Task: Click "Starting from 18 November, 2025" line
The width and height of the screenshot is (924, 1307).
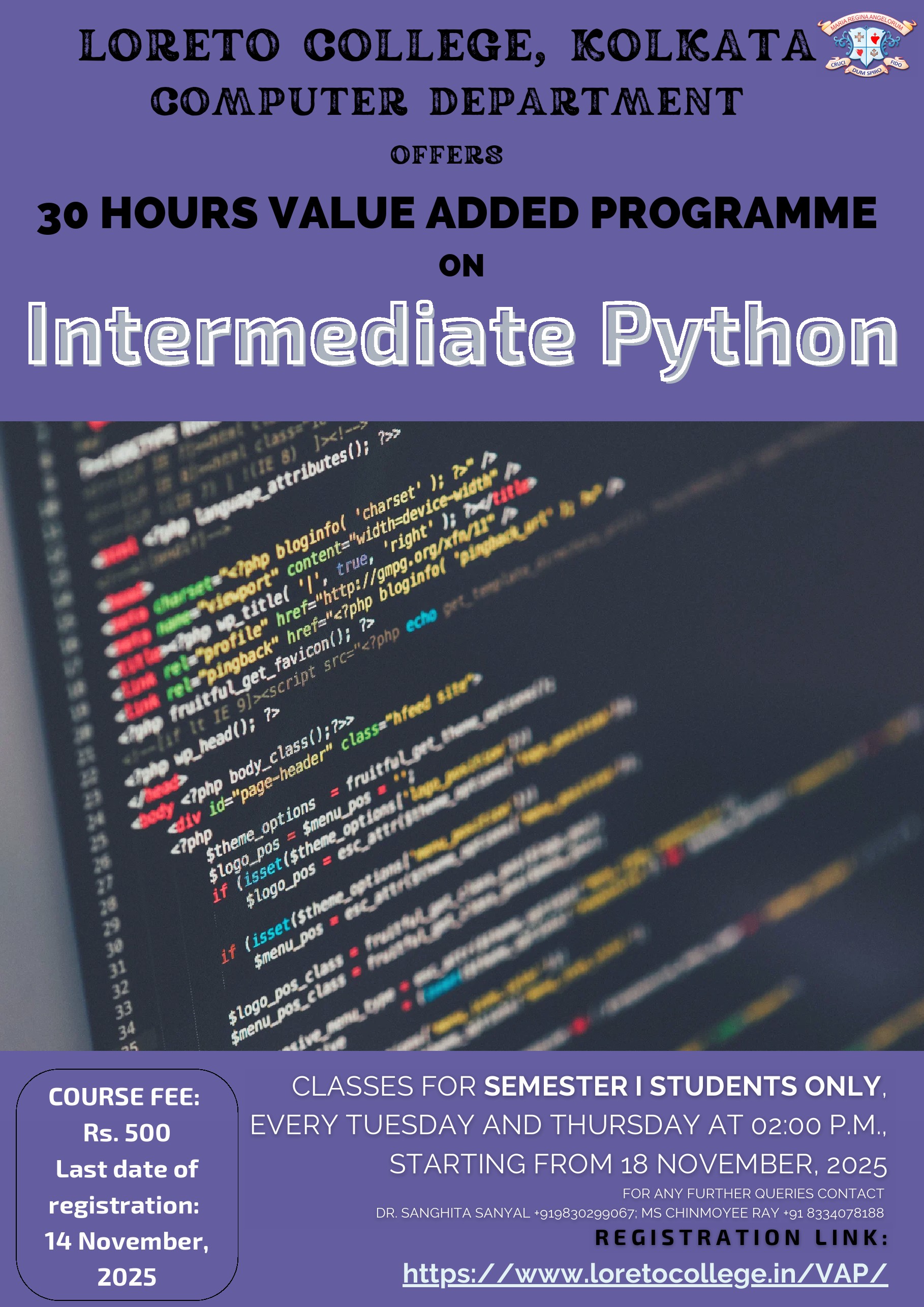Action: click(638, 1164)
